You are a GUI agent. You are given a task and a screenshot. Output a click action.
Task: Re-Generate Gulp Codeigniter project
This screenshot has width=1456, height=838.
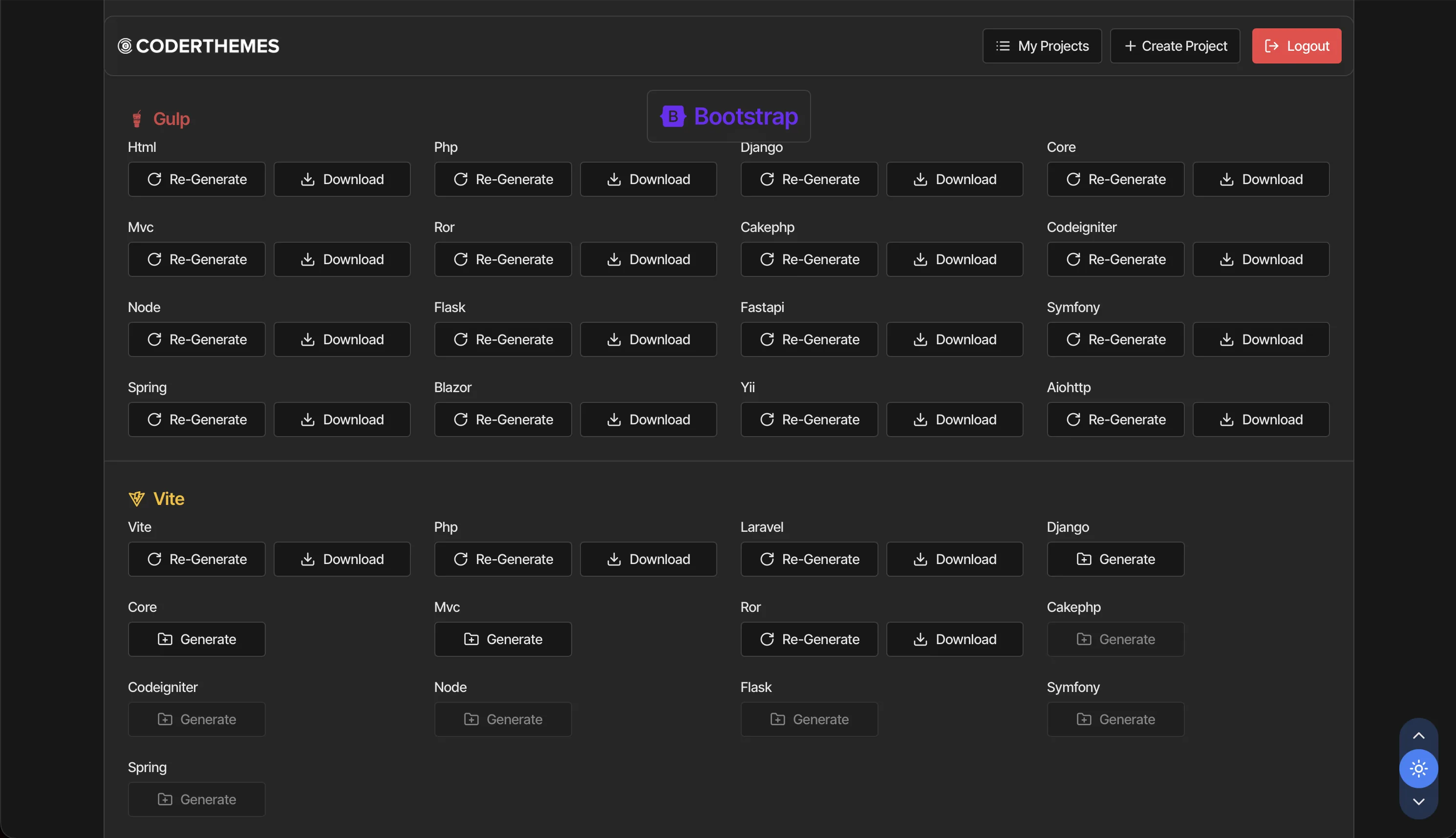(1115, 259)
